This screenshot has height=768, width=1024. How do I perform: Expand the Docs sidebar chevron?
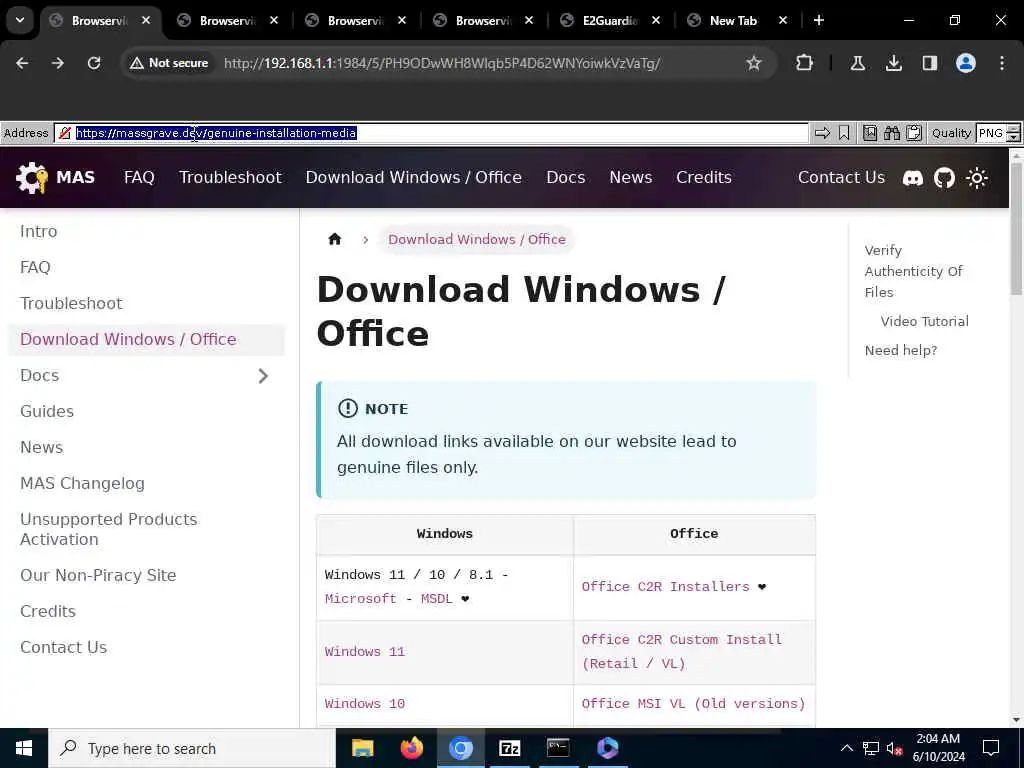(x=263, y=376)
